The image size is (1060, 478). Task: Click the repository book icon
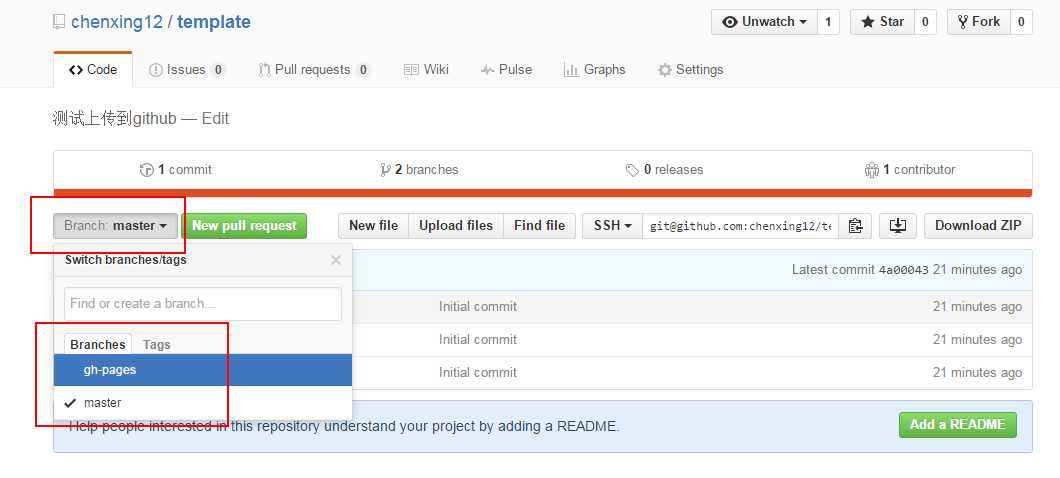pyautogui.click(x=59, y=22)
